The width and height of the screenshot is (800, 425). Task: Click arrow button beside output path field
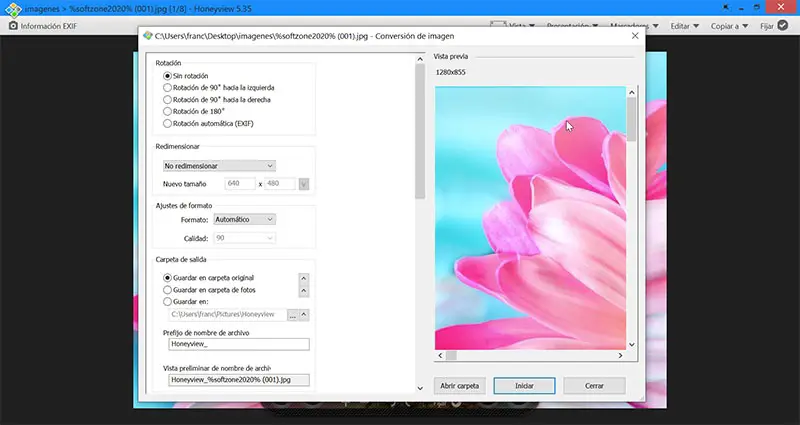point(304,315)
